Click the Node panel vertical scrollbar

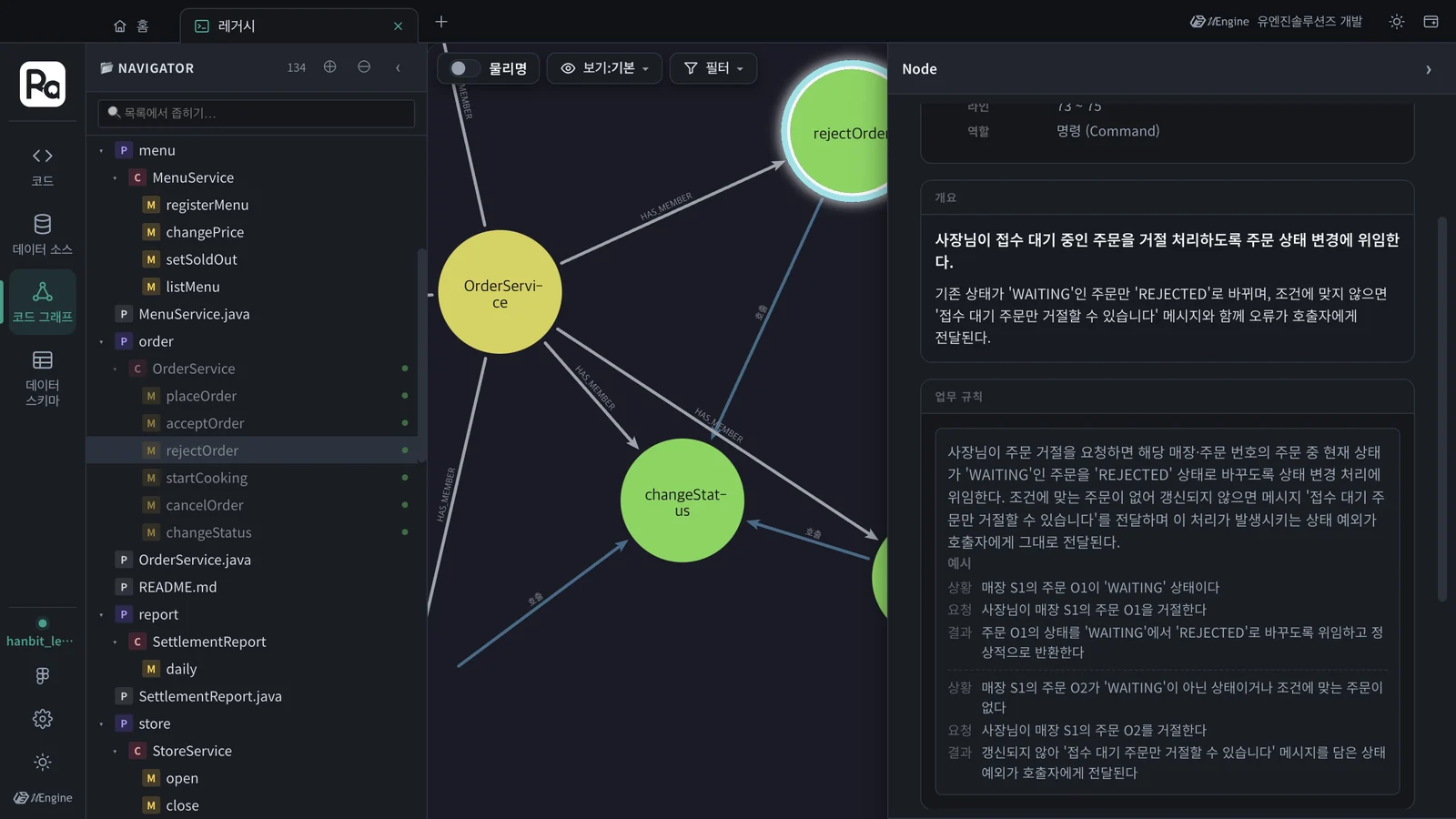(1441, 409)
